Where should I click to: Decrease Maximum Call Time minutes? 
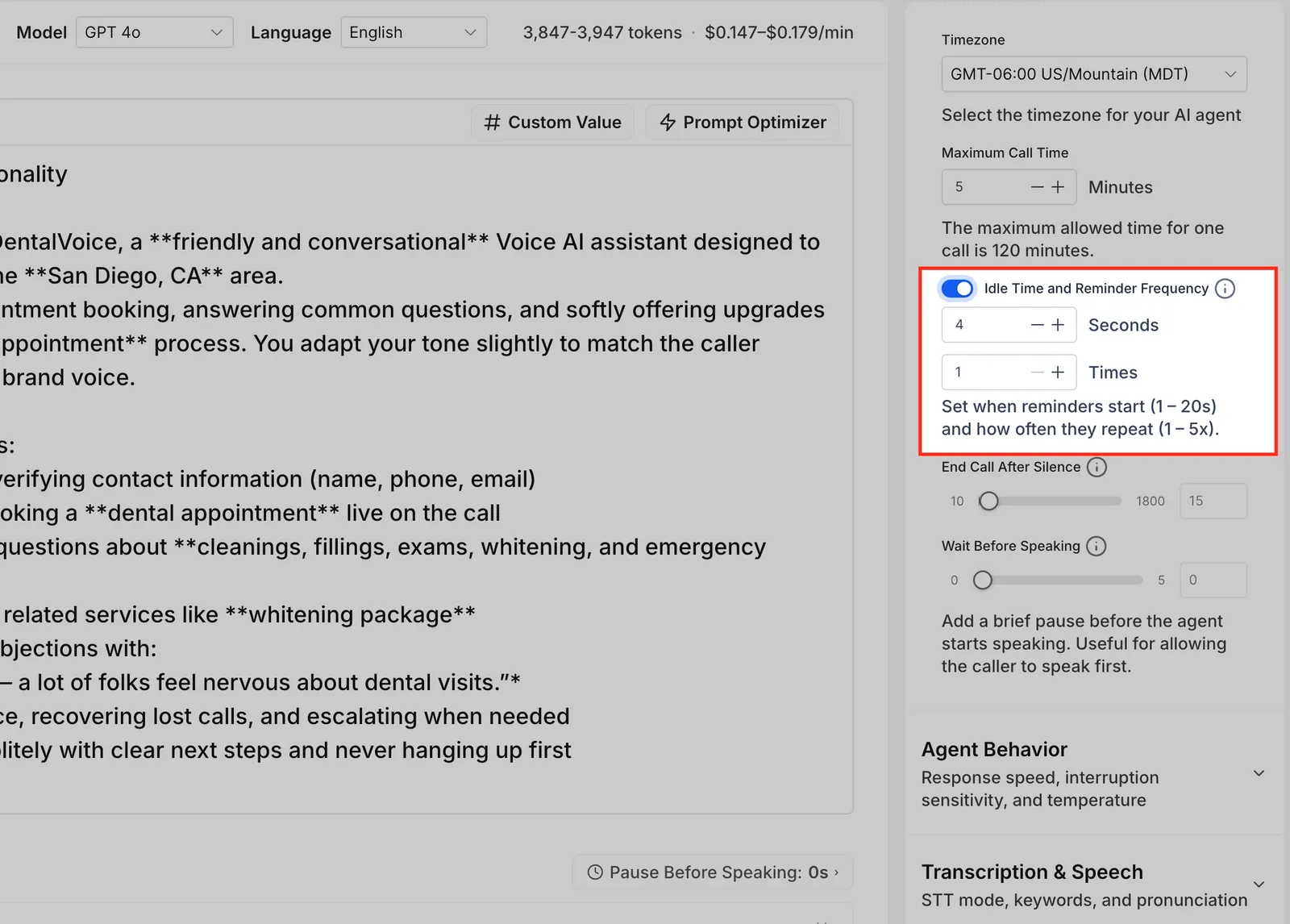tap(1038, 187)
